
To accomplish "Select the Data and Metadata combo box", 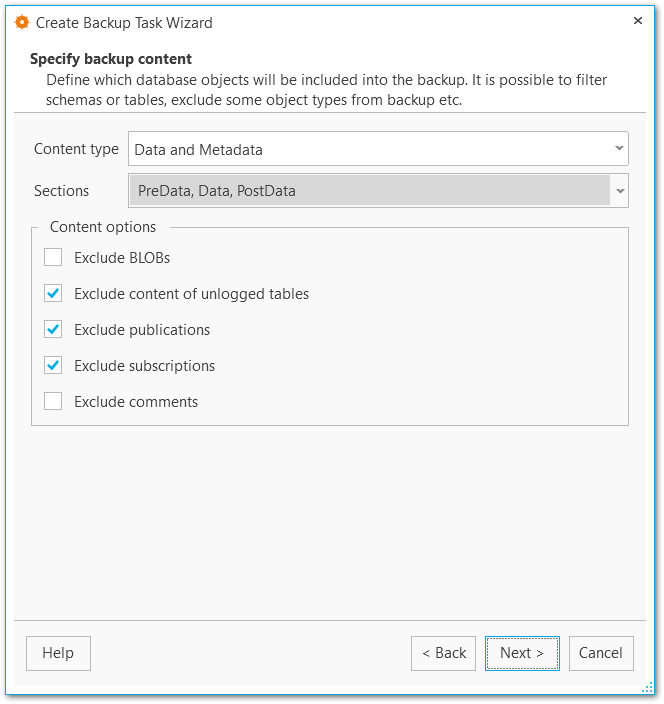I will point(370,150).
